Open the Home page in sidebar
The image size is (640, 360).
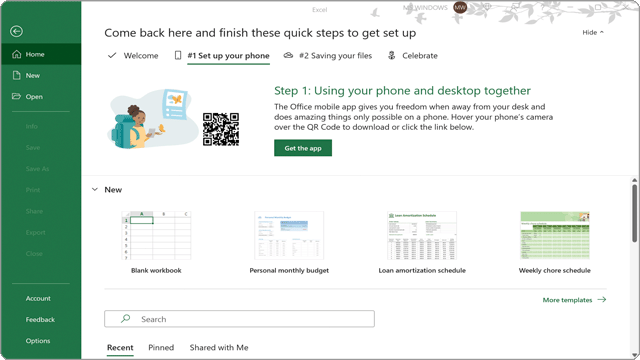(x=41, y=54)
